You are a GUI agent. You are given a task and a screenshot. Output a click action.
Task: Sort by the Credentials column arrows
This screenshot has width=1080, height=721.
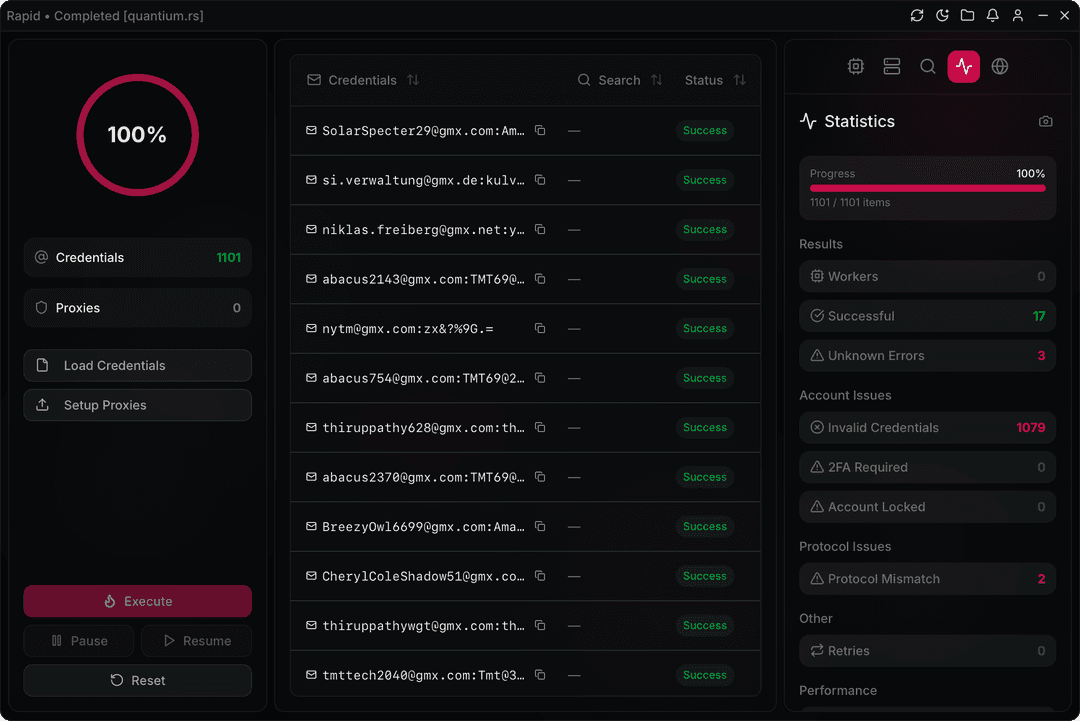coord(413,80)
